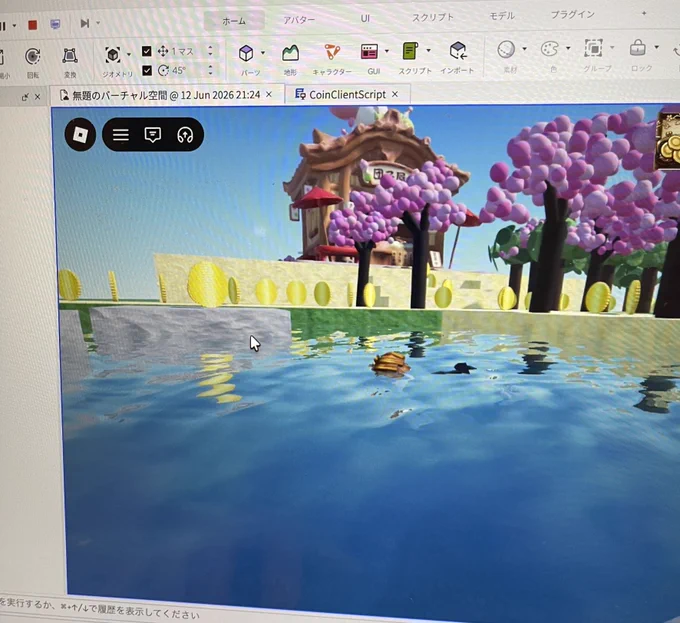This screenshot has height=623, width=680.
Task: Expand the Material (素材) dropdown arrow
Action: point(524,49)
